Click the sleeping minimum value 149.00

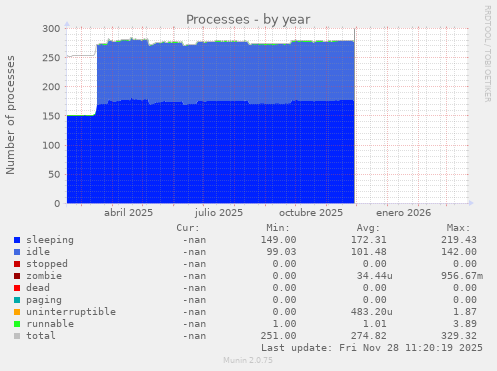point(278,240)
